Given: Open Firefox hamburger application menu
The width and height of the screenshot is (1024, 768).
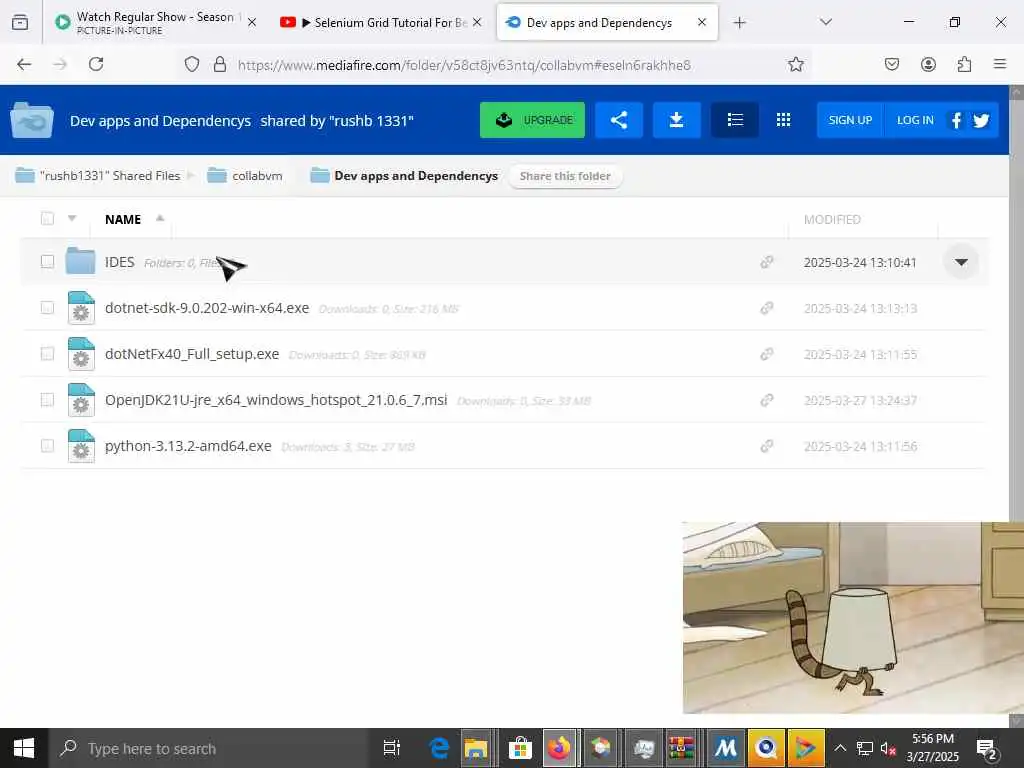Looking at the screenshot, I should [x=1000, y=64].
